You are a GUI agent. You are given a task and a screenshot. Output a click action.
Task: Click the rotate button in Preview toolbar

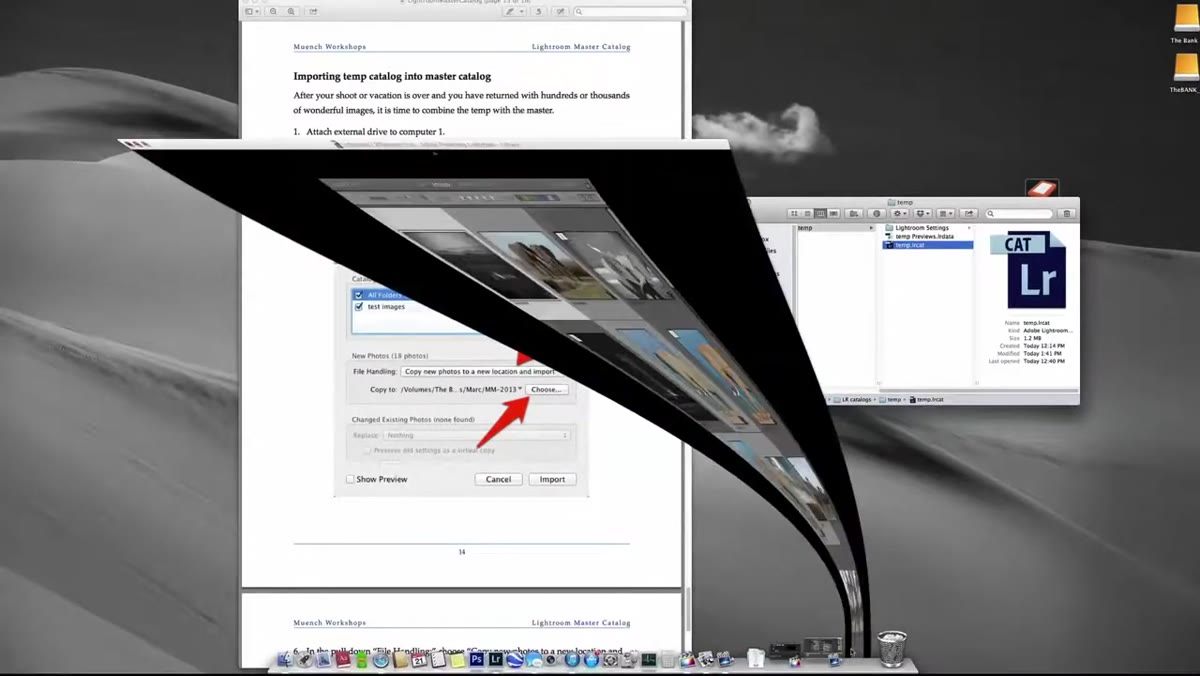[538, 11]
